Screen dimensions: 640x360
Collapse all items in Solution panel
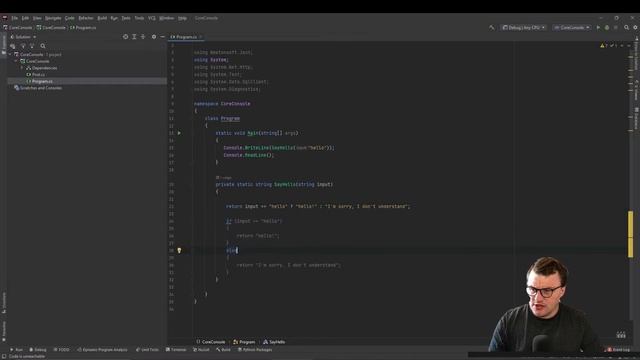click(x=143, y=37)
